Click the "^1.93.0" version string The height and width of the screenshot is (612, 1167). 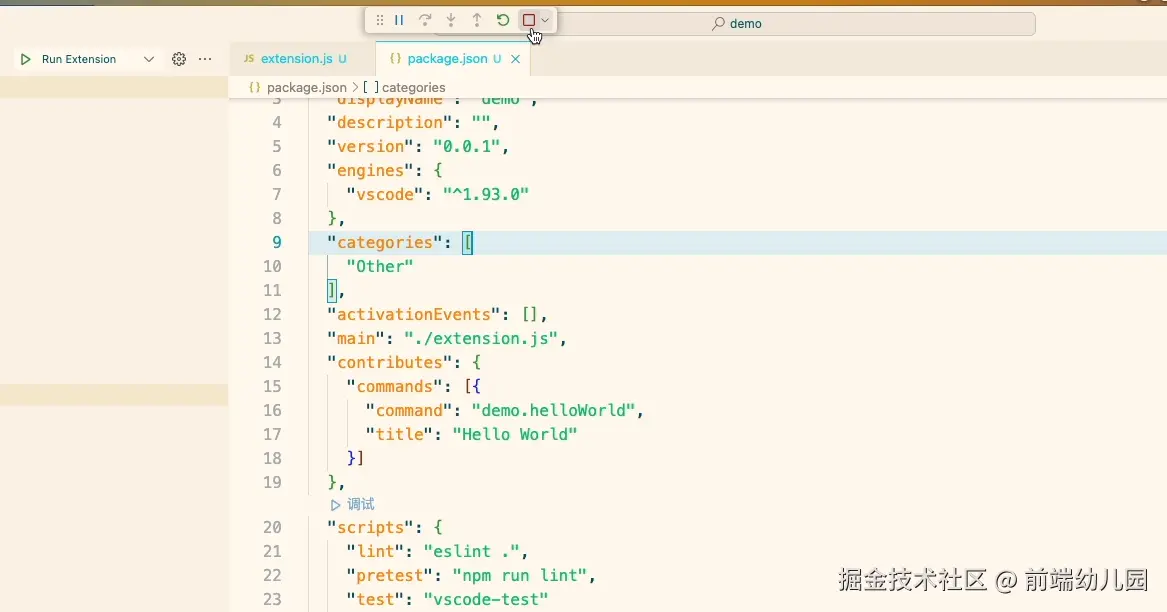pos(486,194)
